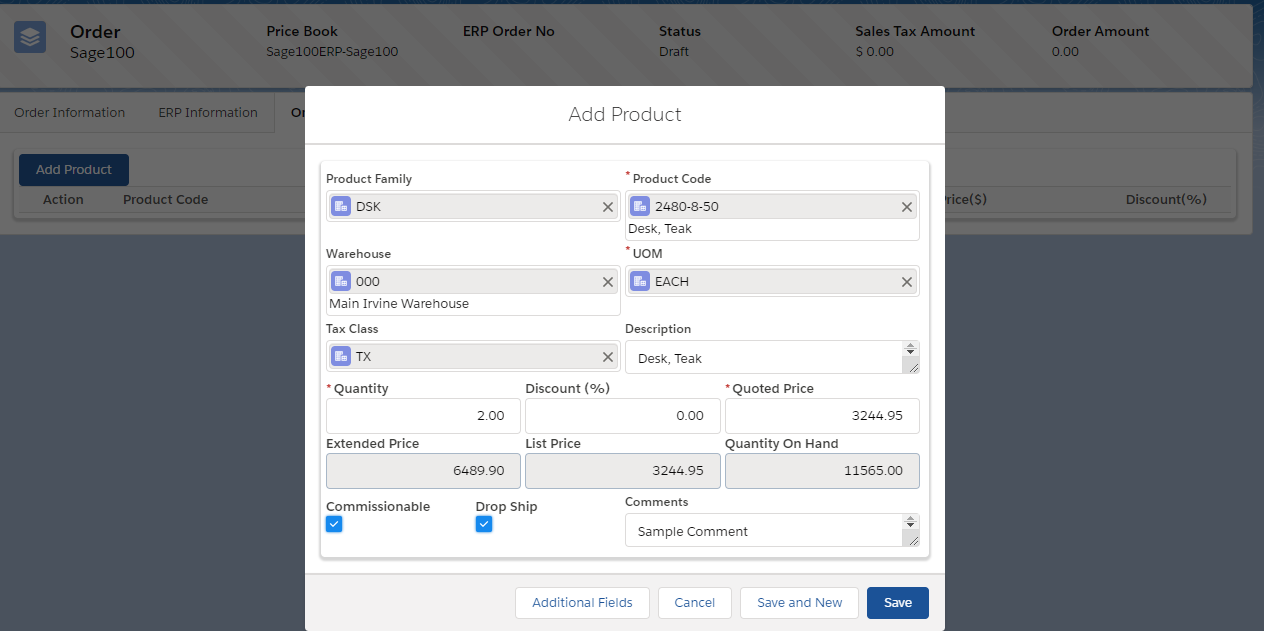Uncheck the Commissionable checkbox
The image size is (1264, 631).
[x=334, y=524]
